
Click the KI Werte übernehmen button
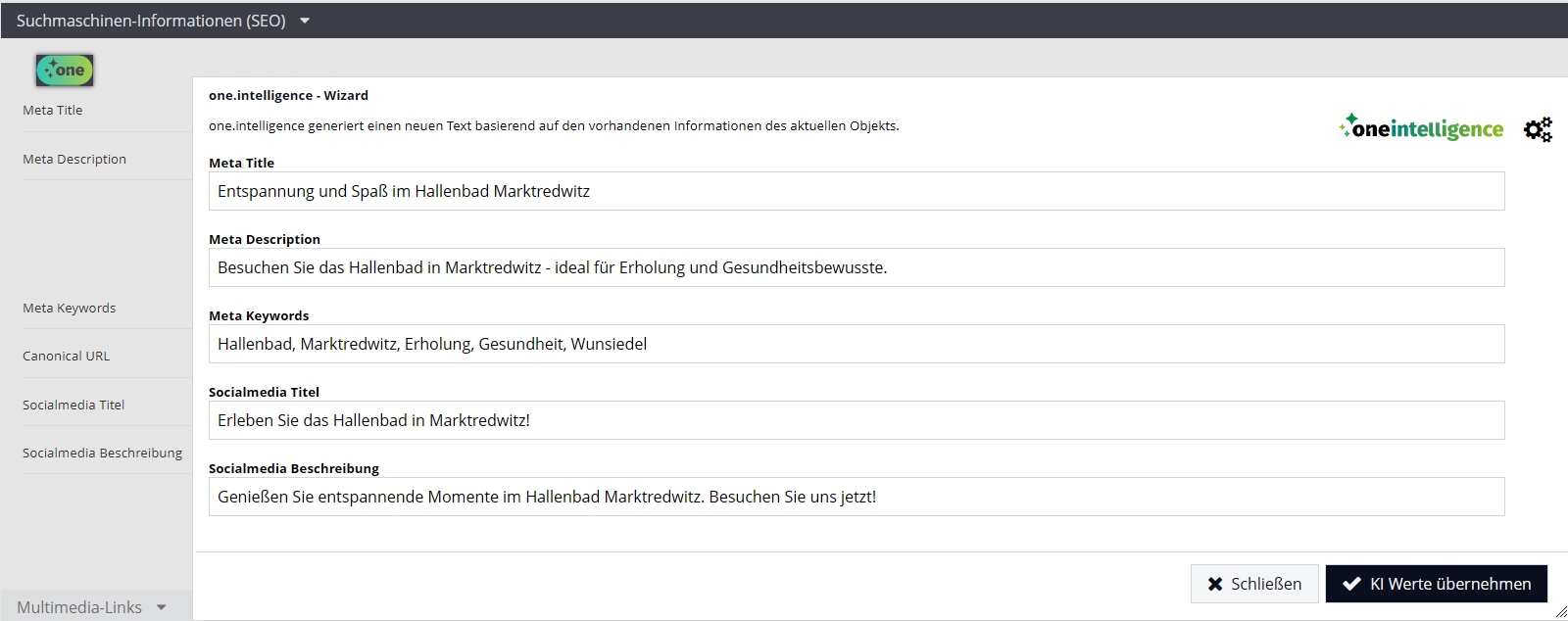click(x=1437, y=584)
